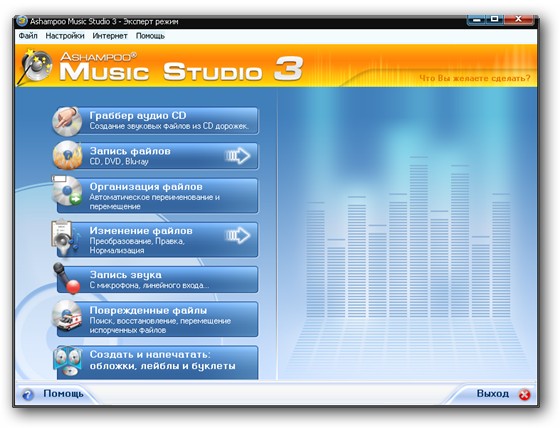Click the red X exit icon

pos(524,394)
